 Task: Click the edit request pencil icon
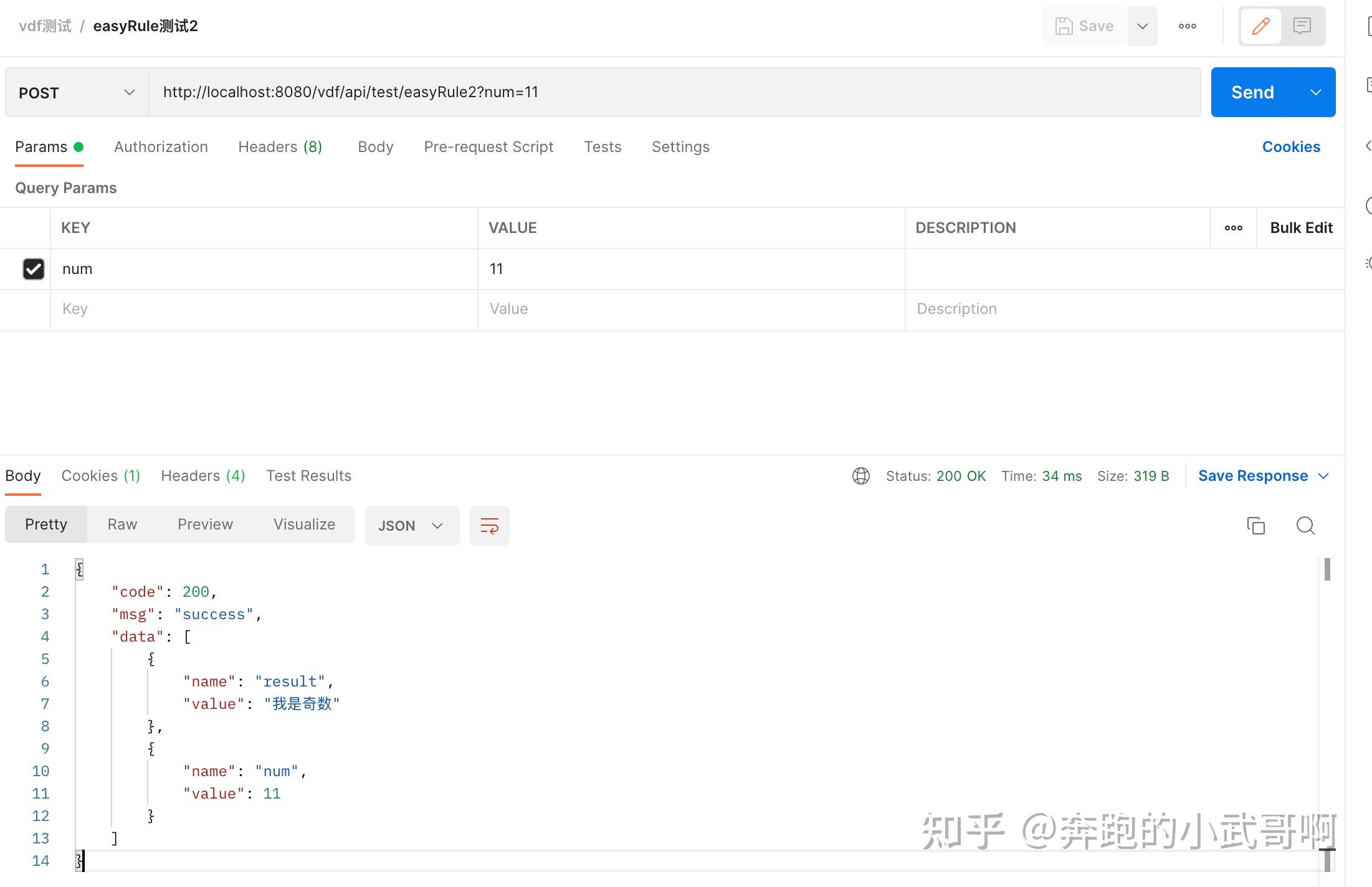pyautogui.click(x=1260, y=26)
